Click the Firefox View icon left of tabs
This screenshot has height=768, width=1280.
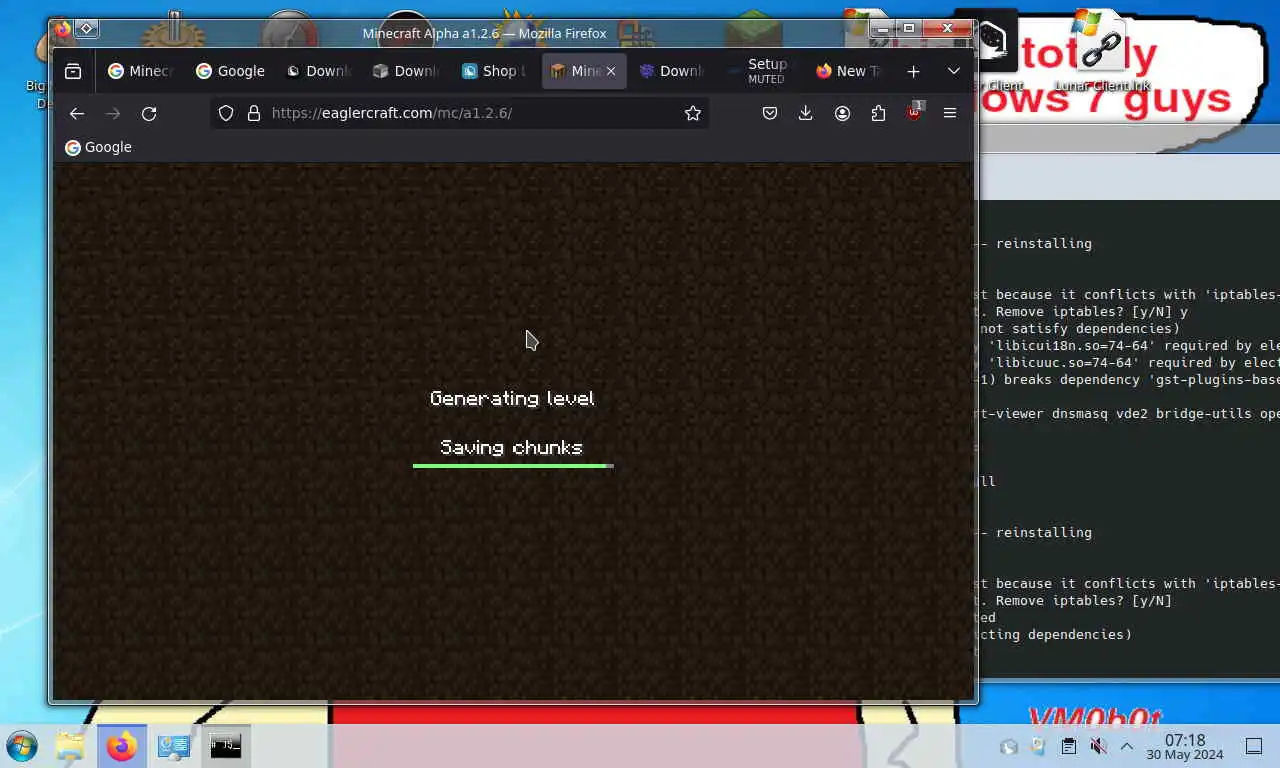pyautogui.click(x=73, y=71)
